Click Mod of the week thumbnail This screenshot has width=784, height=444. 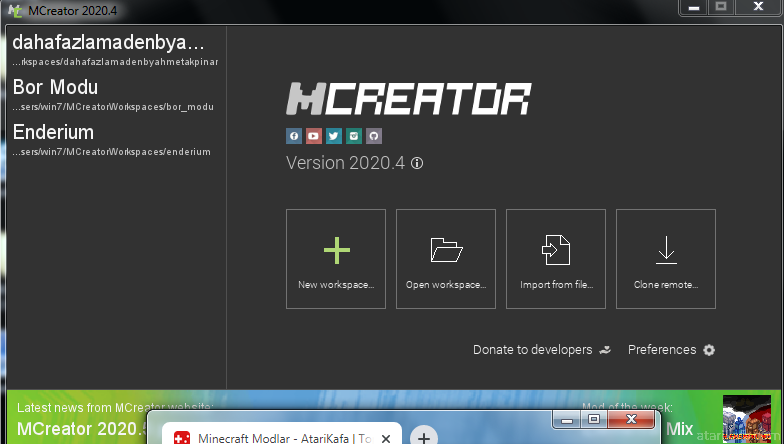click(746, 419)
